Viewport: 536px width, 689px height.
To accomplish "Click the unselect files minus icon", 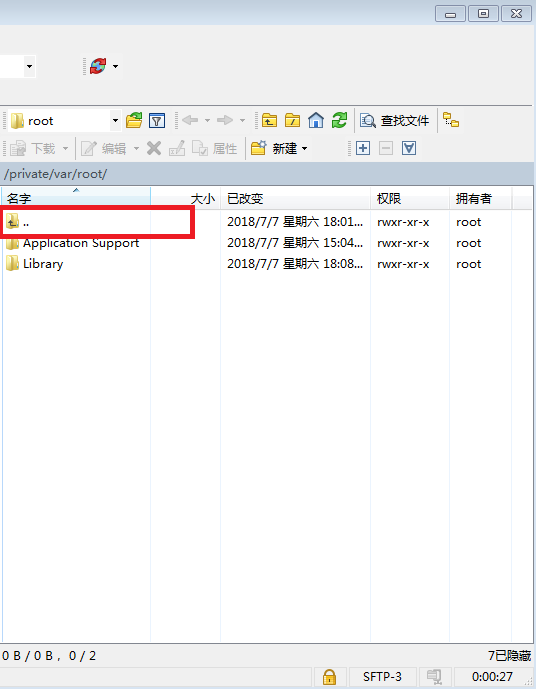I will pos(386,149).
